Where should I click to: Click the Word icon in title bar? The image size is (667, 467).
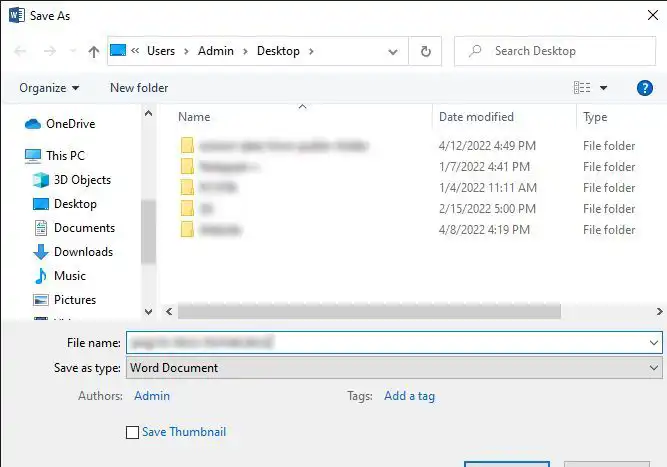click(x=17, y=15)
